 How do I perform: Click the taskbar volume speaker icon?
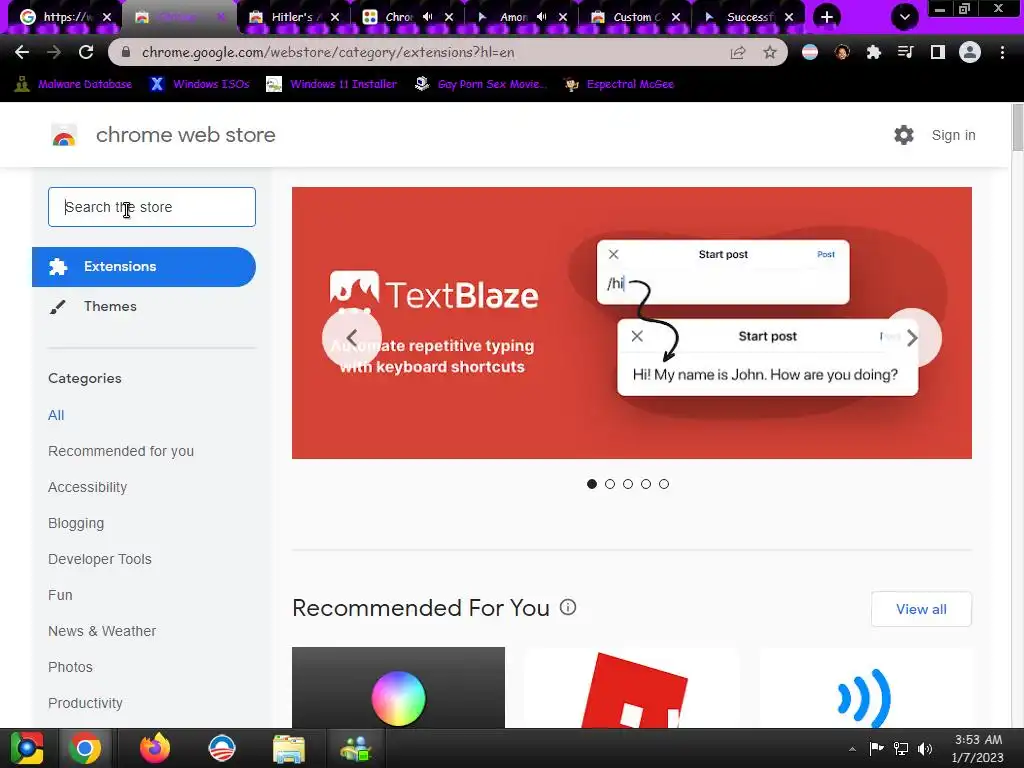tap(925, 748)
